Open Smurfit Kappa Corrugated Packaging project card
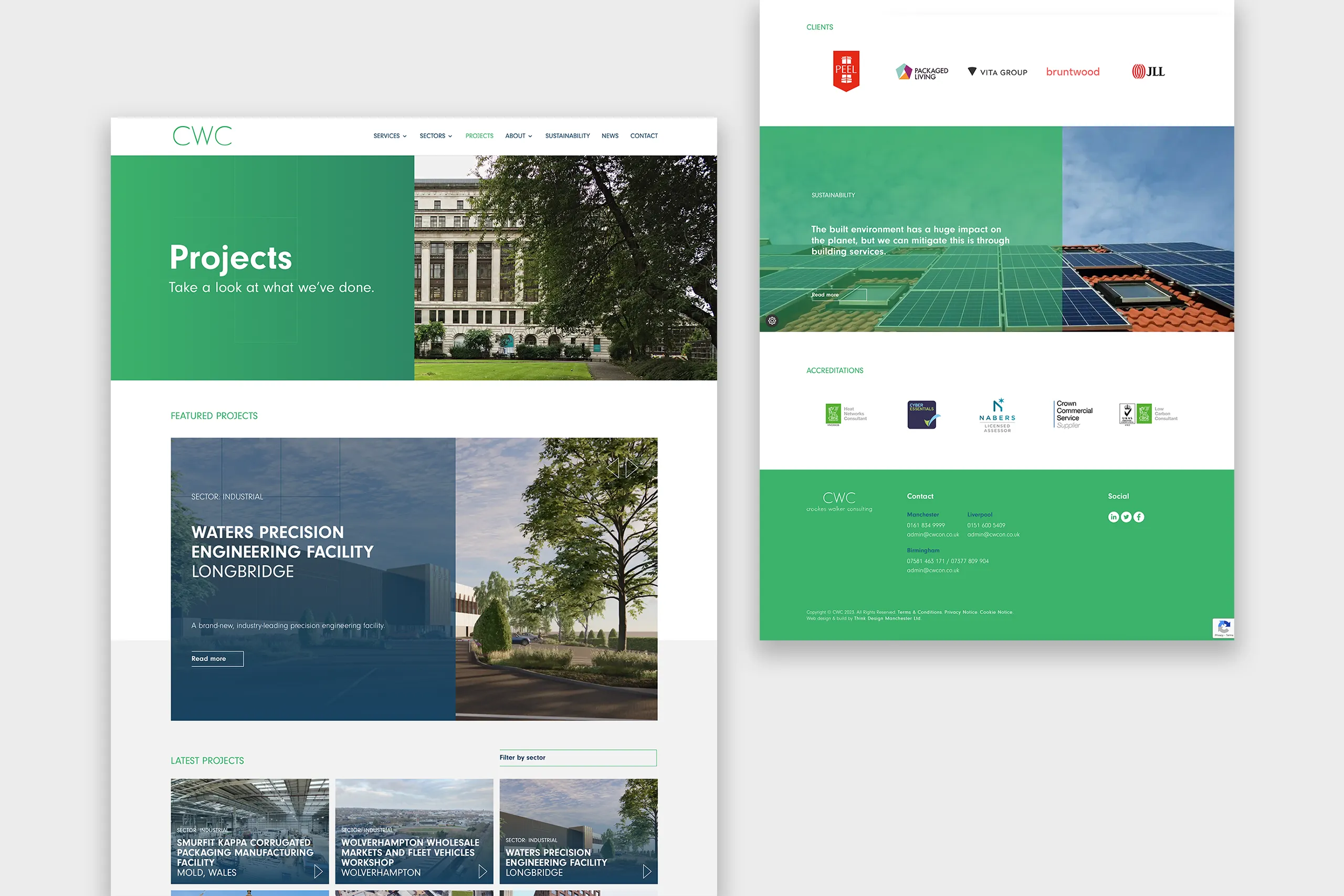 (x=250, y=831)
